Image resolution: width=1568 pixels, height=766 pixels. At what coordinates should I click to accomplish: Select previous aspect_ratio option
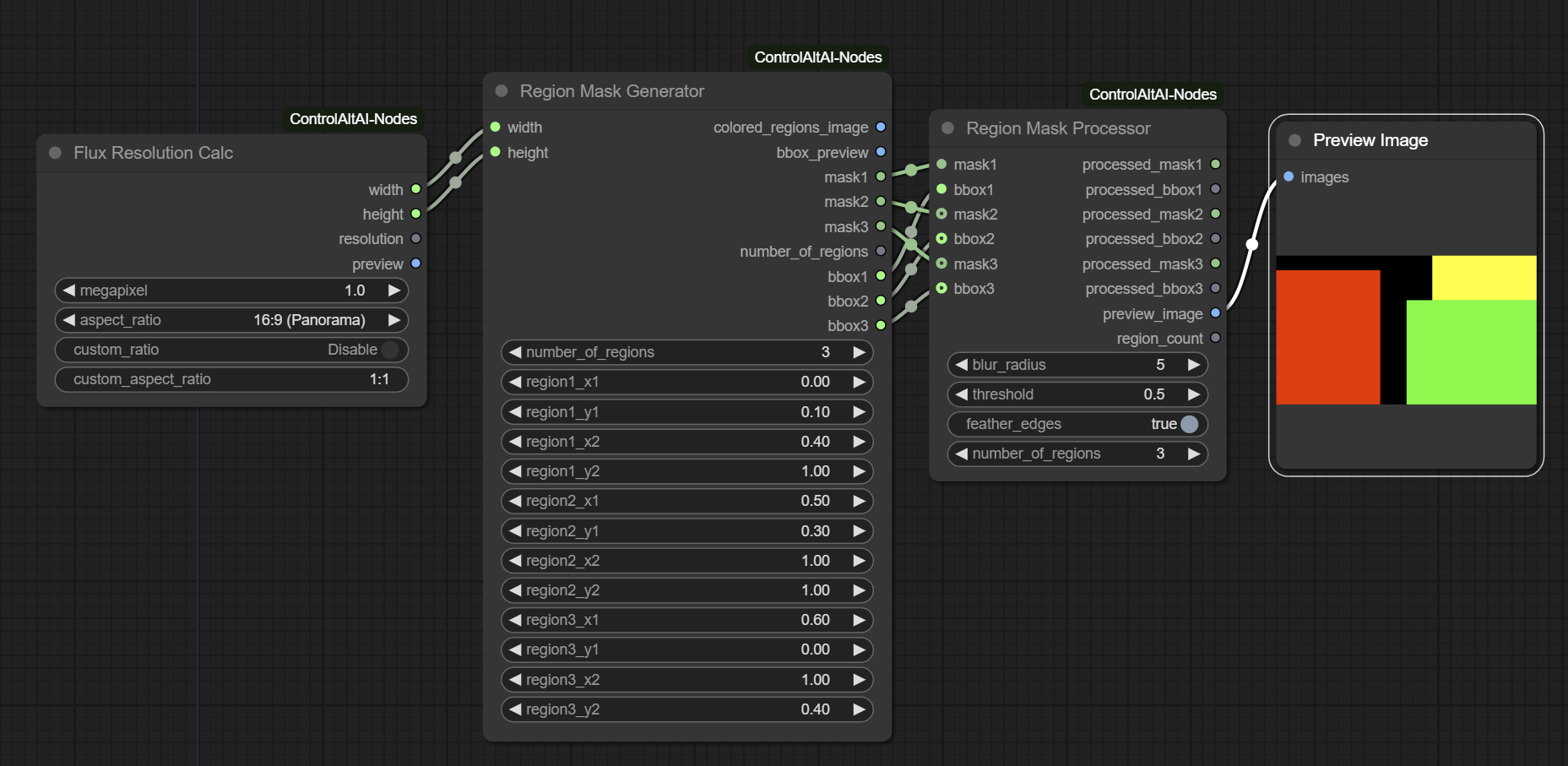point(69,320)
